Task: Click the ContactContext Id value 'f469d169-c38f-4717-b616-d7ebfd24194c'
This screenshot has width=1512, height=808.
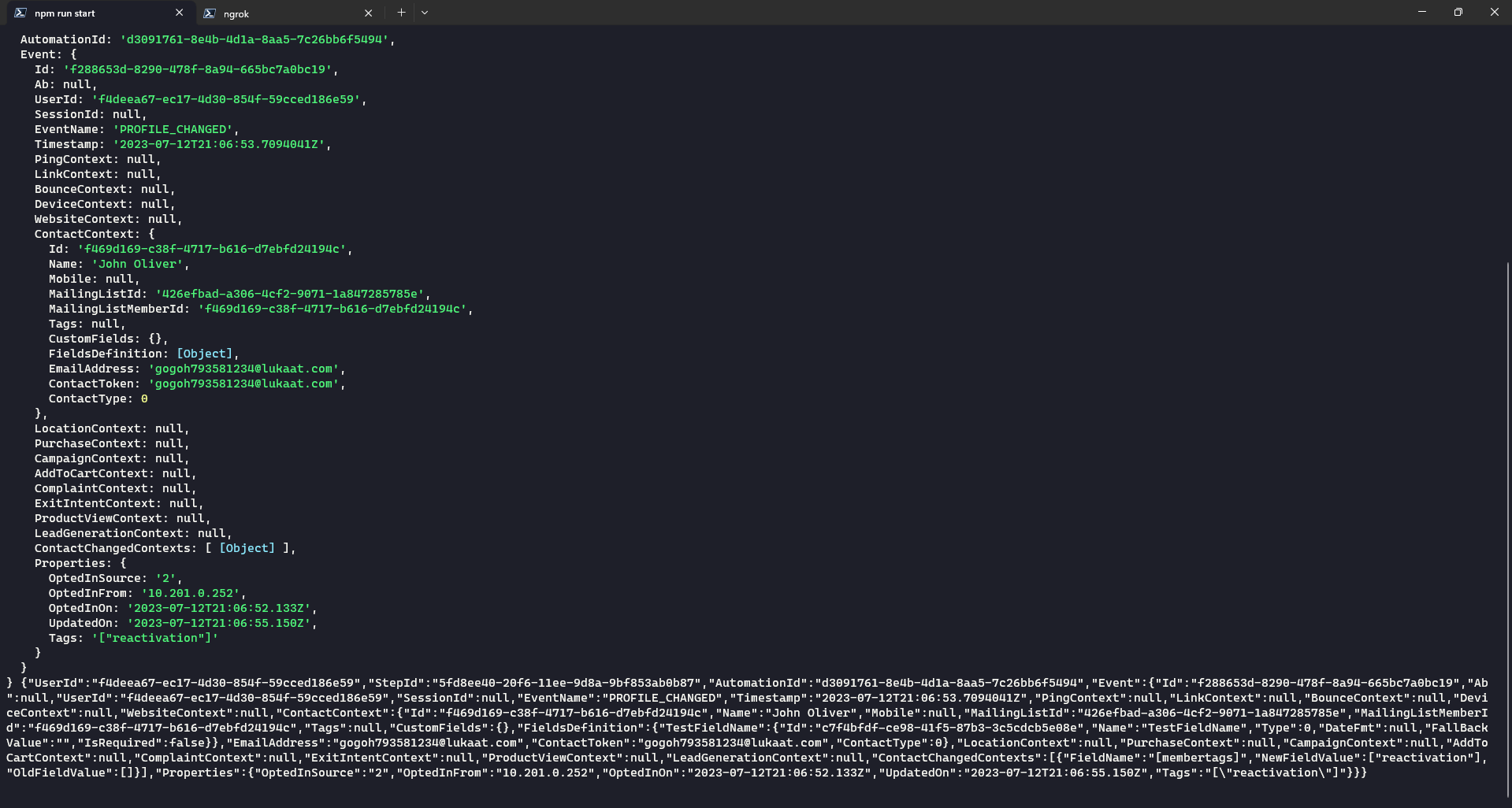Action: tap(212, 249)
